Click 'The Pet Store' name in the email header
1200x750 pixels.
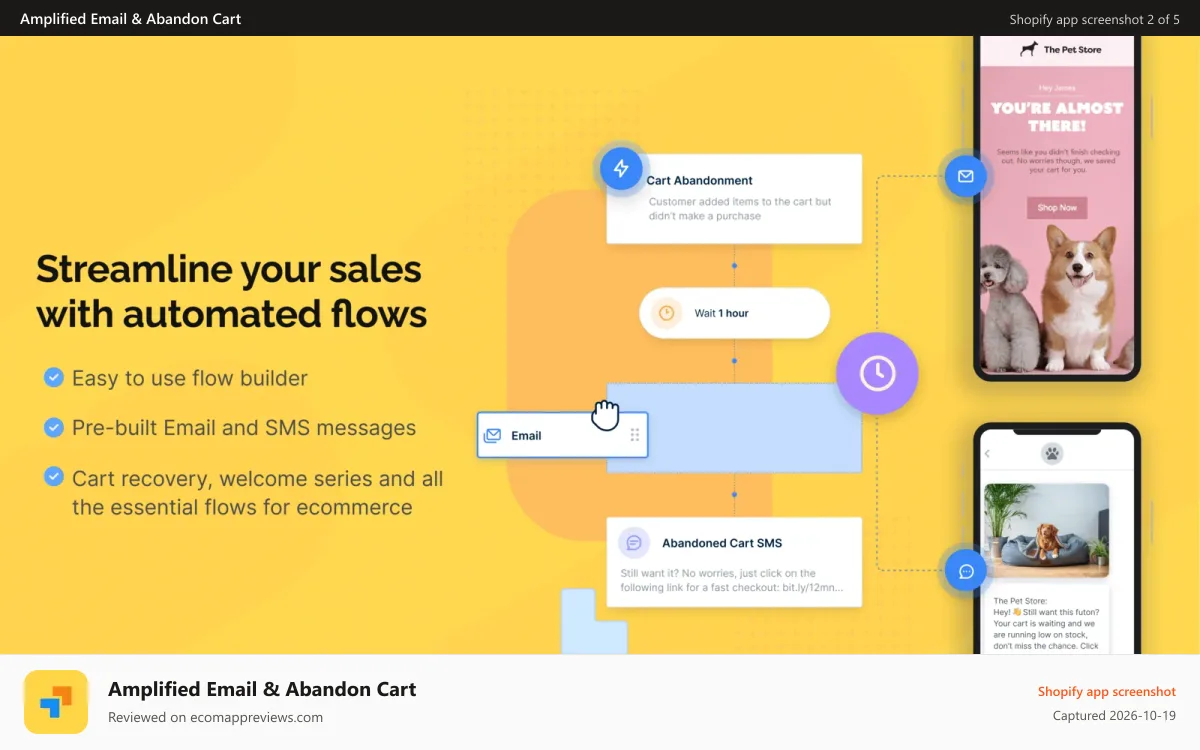[x=1072, y=49]
